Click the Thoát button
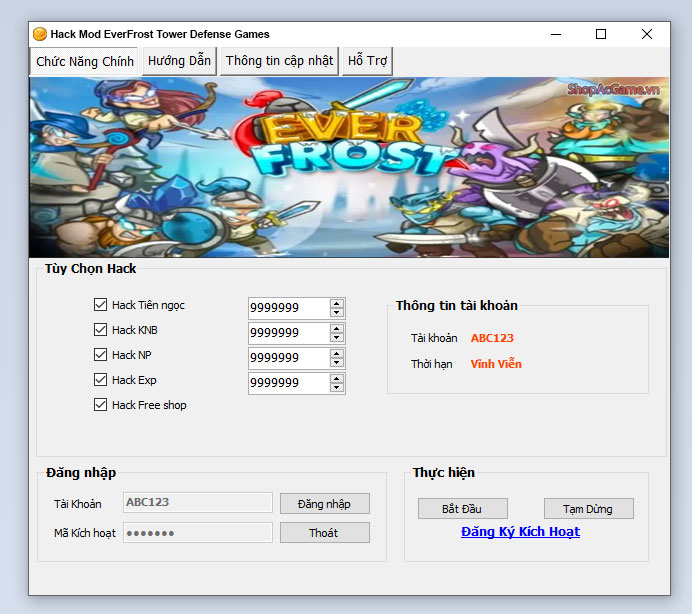Screen dimensions: 693x616 (x=325, y=533)
